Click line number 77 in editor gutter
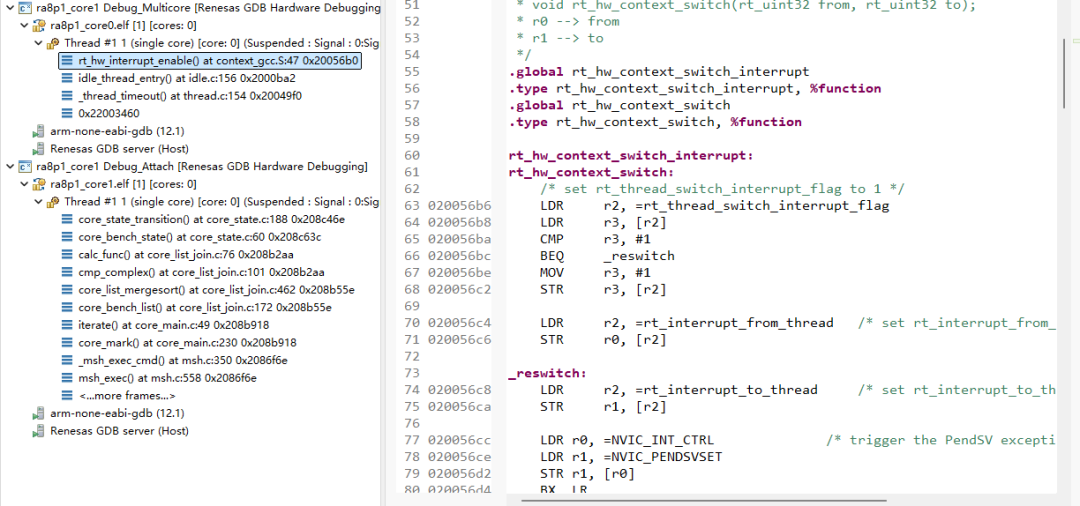The height and width of the screenshot is (506, 1080). tap(412, 440)
